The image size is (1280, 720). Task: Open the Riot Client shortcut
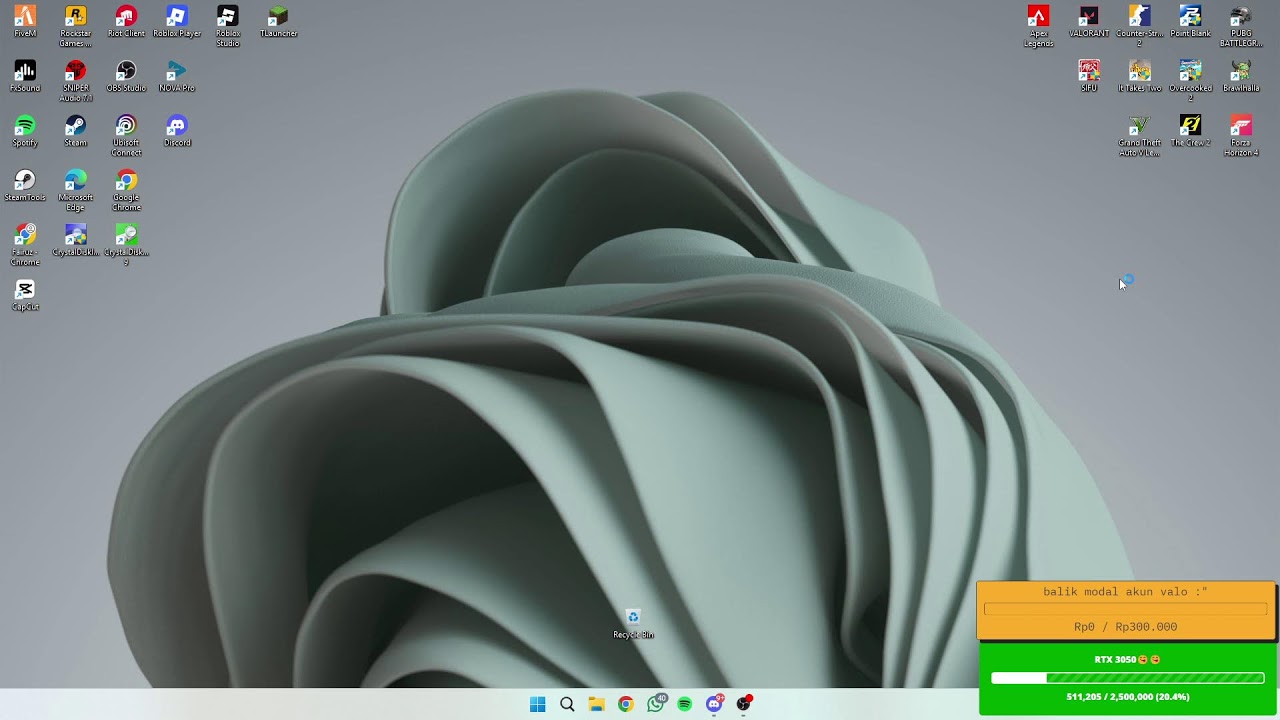126,21
